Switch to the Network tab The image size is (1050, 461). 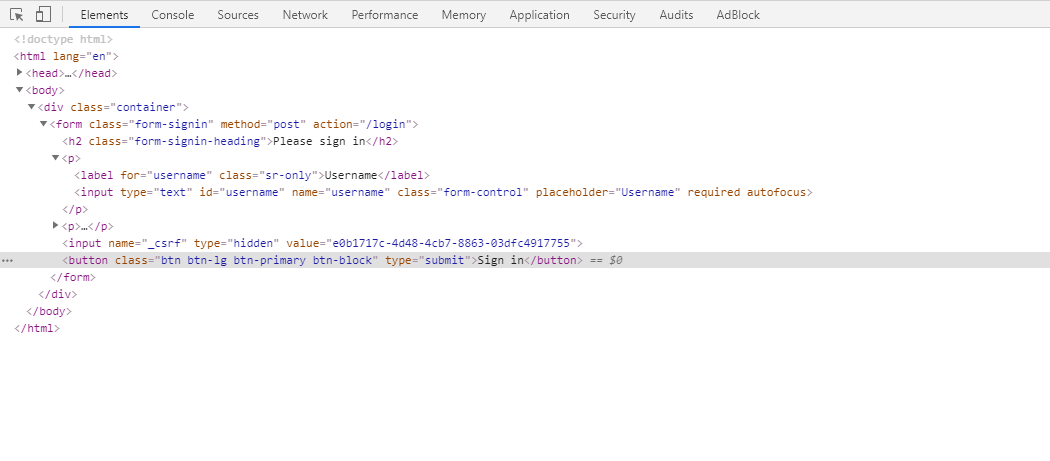[x=305, y=15]
